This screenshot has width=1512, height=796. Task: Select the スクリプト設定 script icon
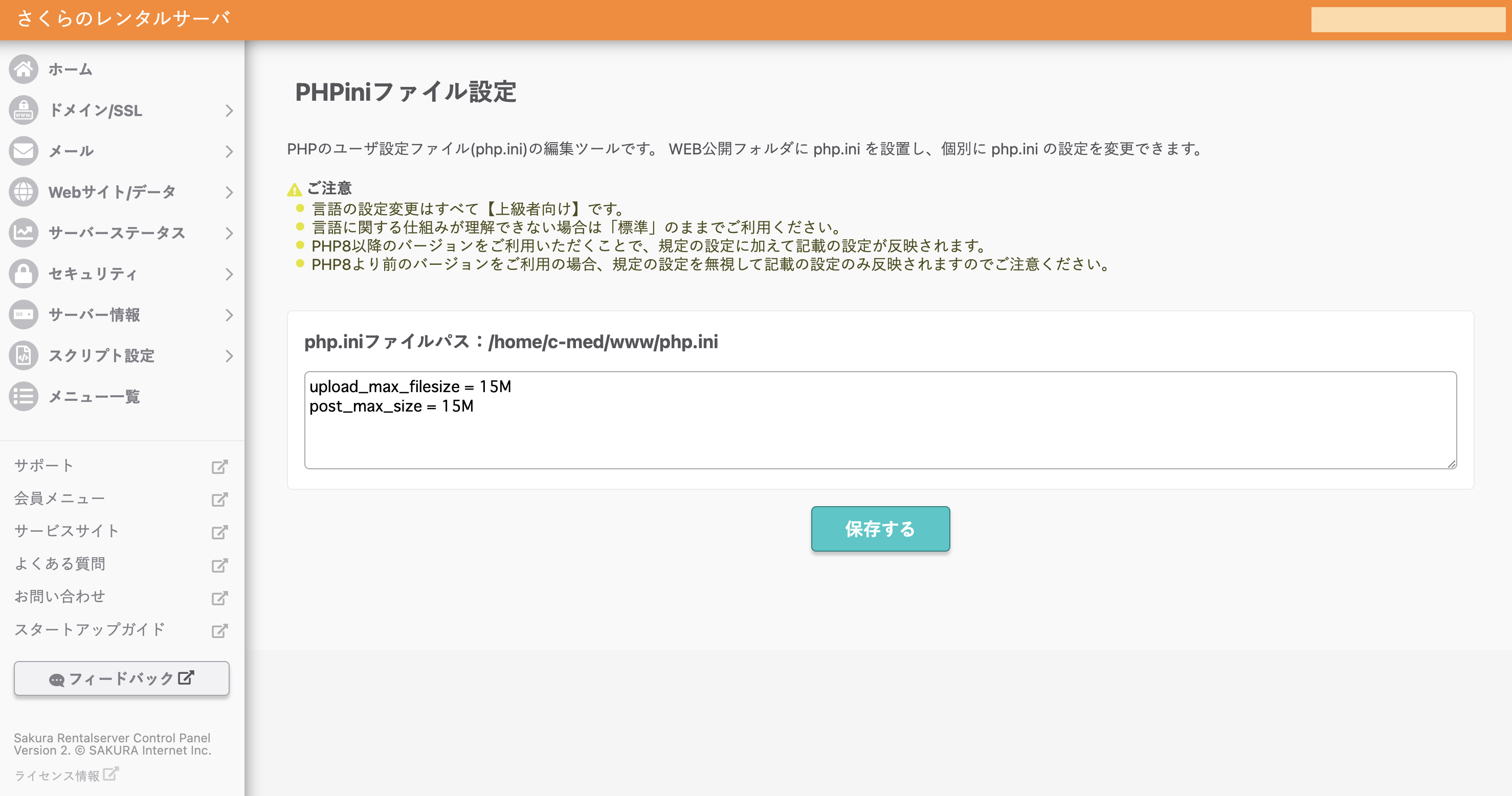(24, 355)
